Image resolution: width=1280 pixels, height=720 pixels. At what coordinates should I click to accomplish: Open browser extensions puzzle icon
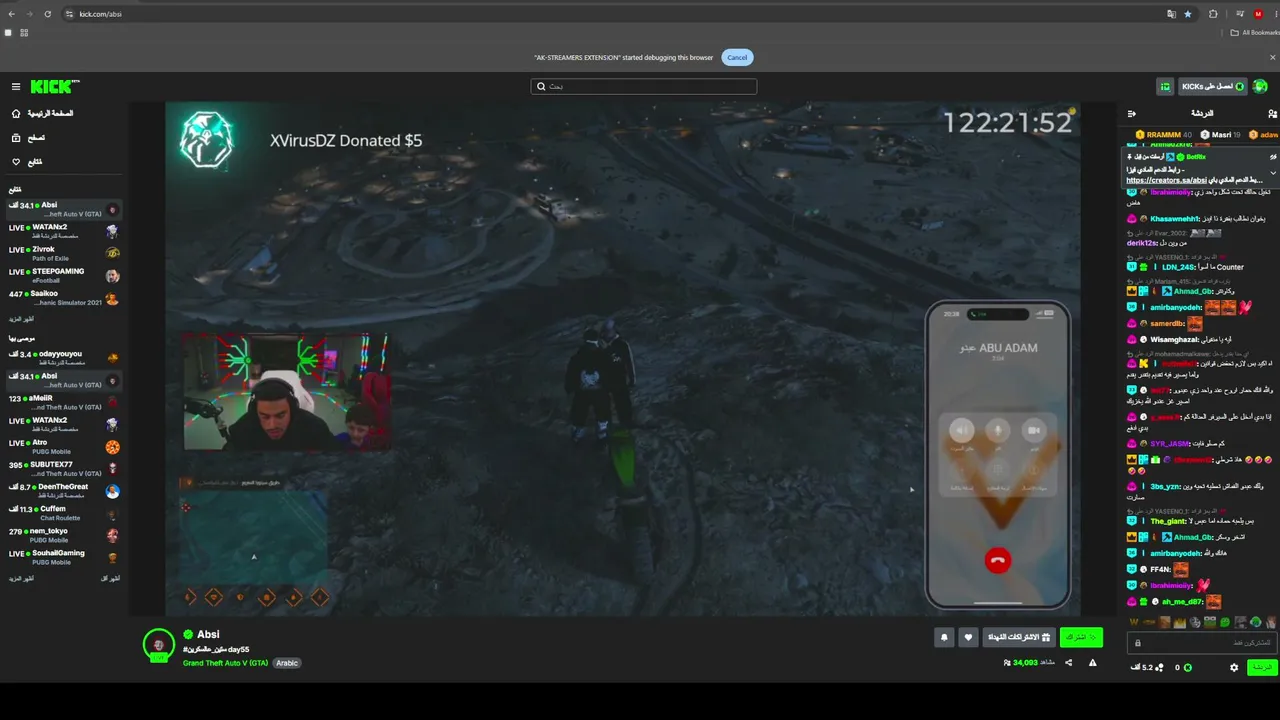tap(1213, 14)
